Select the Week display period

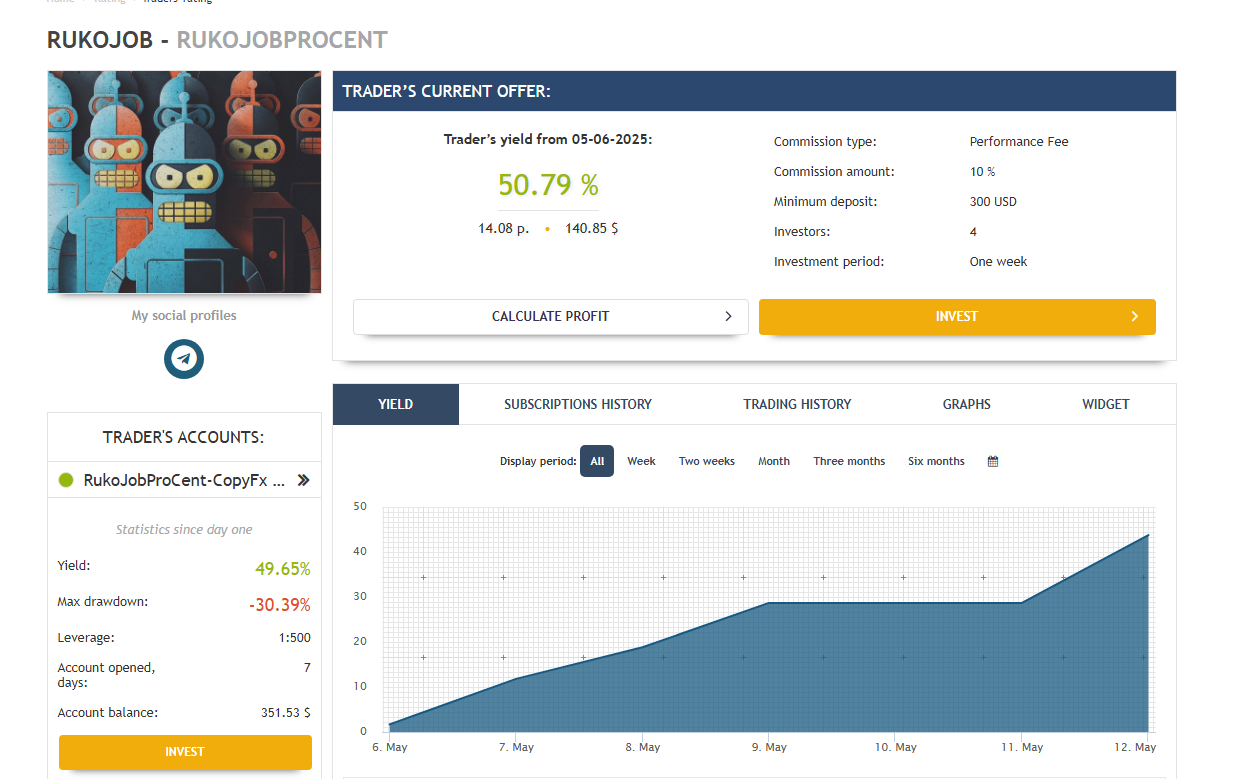coord(641,461)
